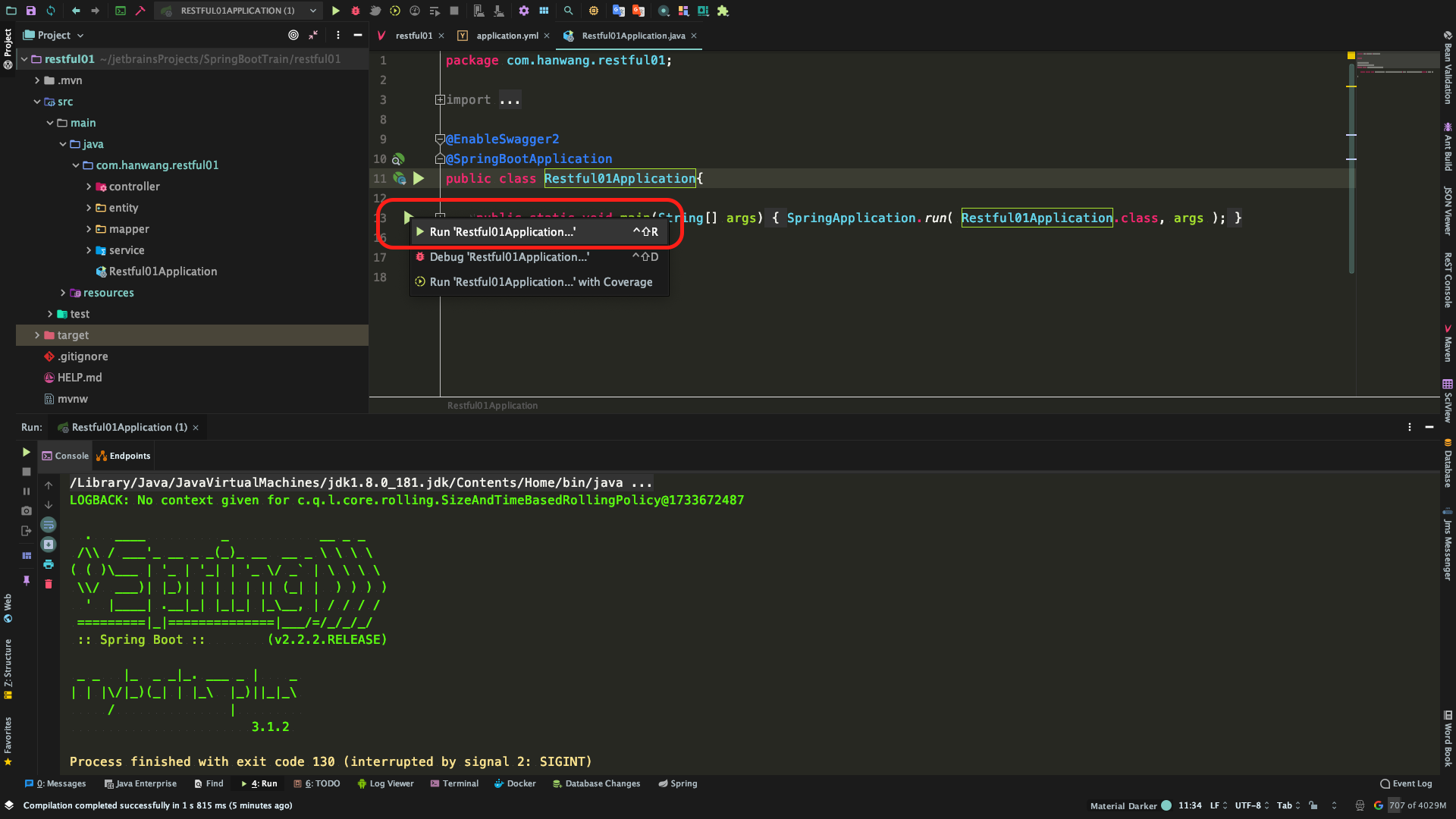Viewport: 1456px width, 819px height.
Task: Toggle scroll to end of console
Action: click(x=49, y=544)
